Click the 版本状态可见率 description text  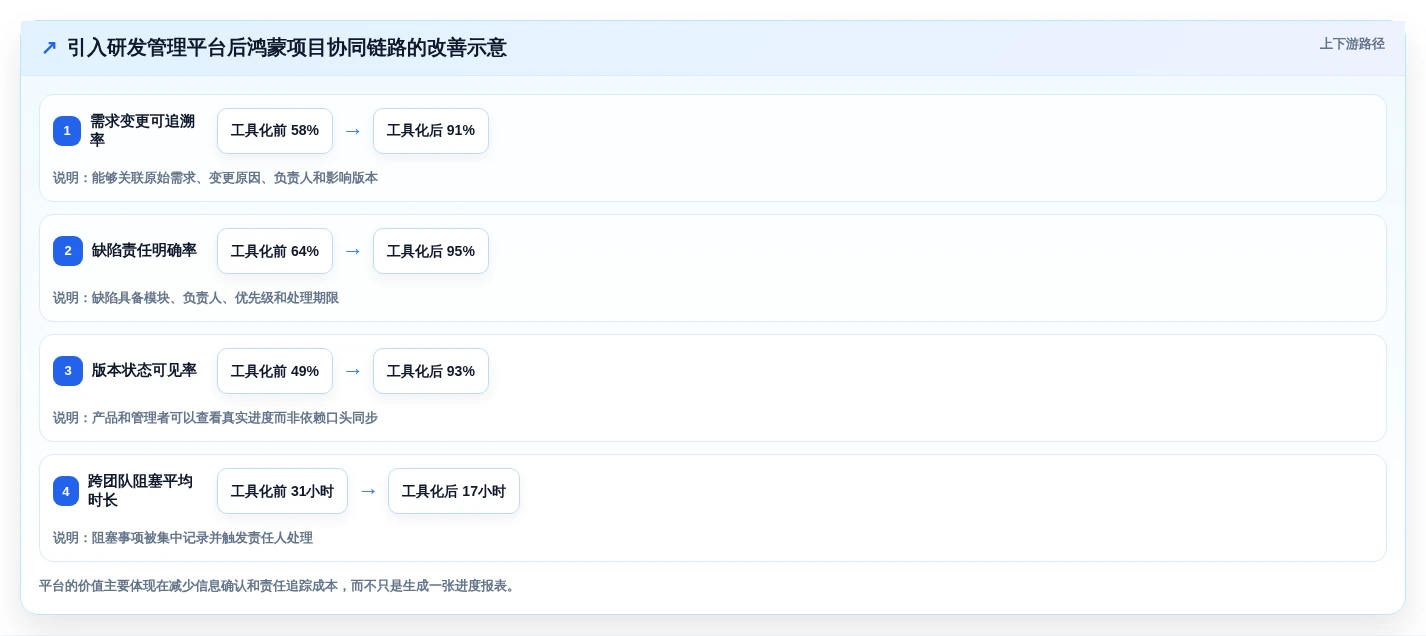[x=215, y=418]
